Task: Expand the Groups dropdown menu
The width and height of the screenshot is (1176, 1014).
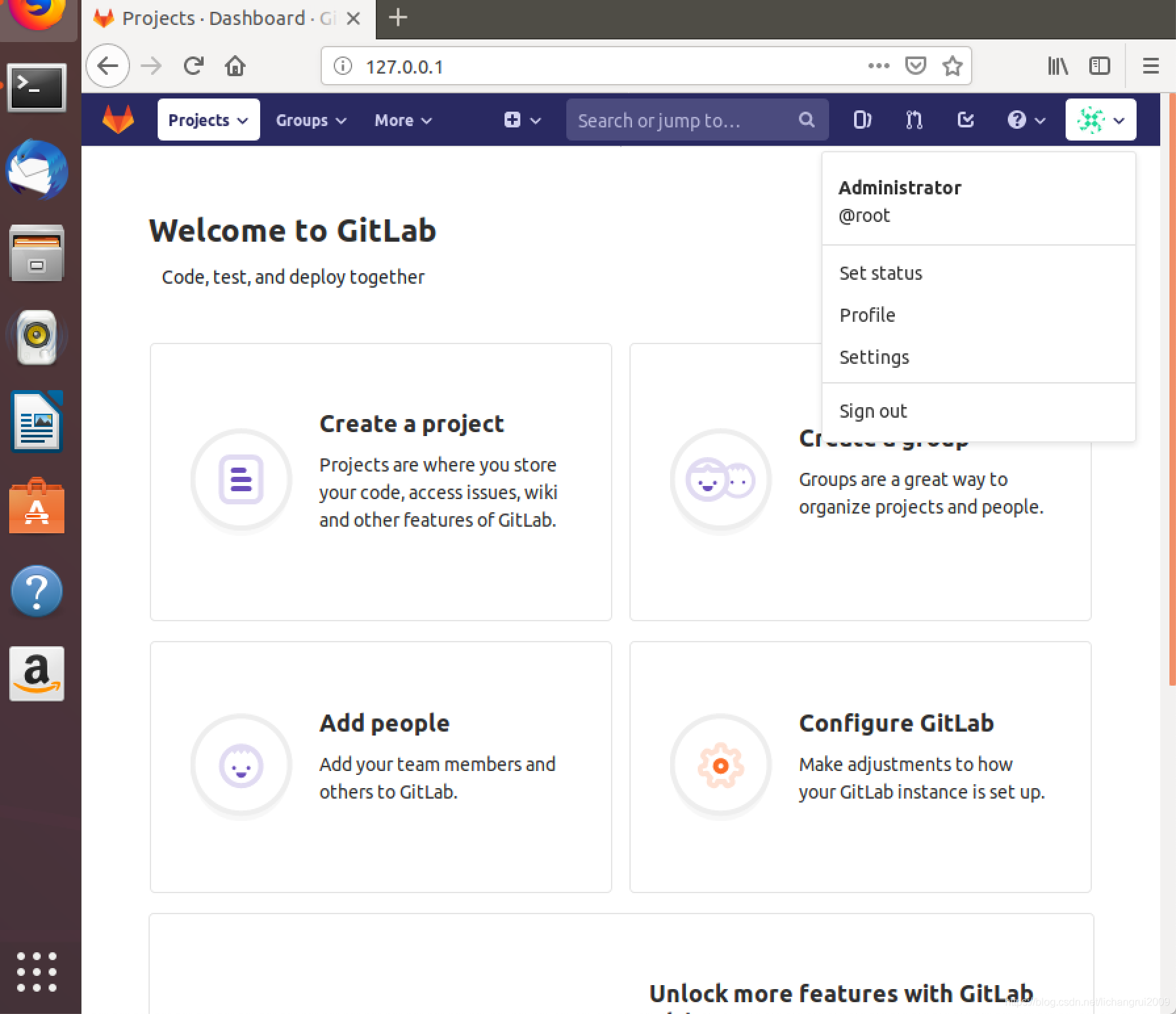Action: pyautogui.click(x=311, y=120)
